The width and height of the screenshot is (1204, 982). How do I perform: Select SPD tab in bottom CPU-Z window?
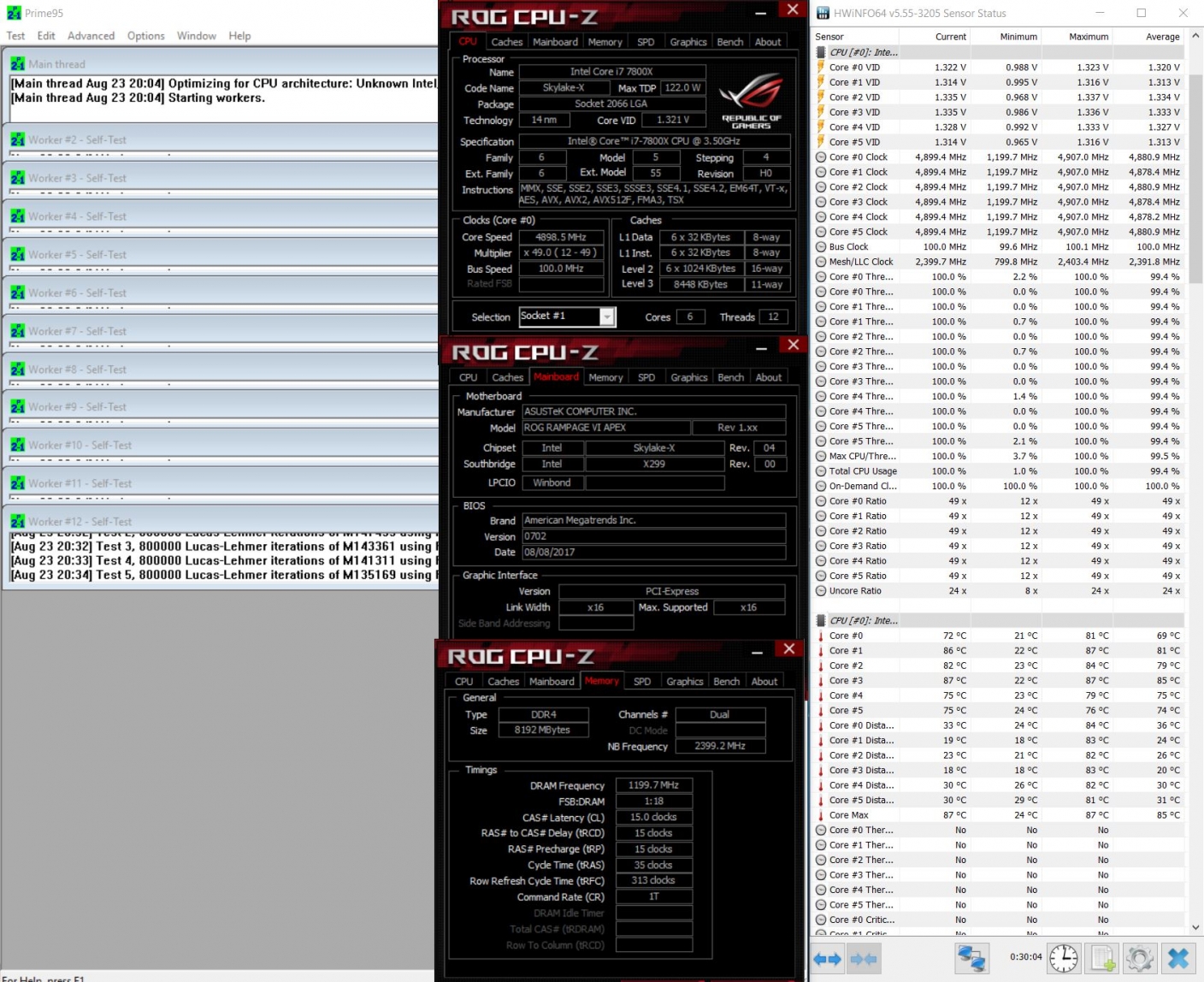pos(641,682)
